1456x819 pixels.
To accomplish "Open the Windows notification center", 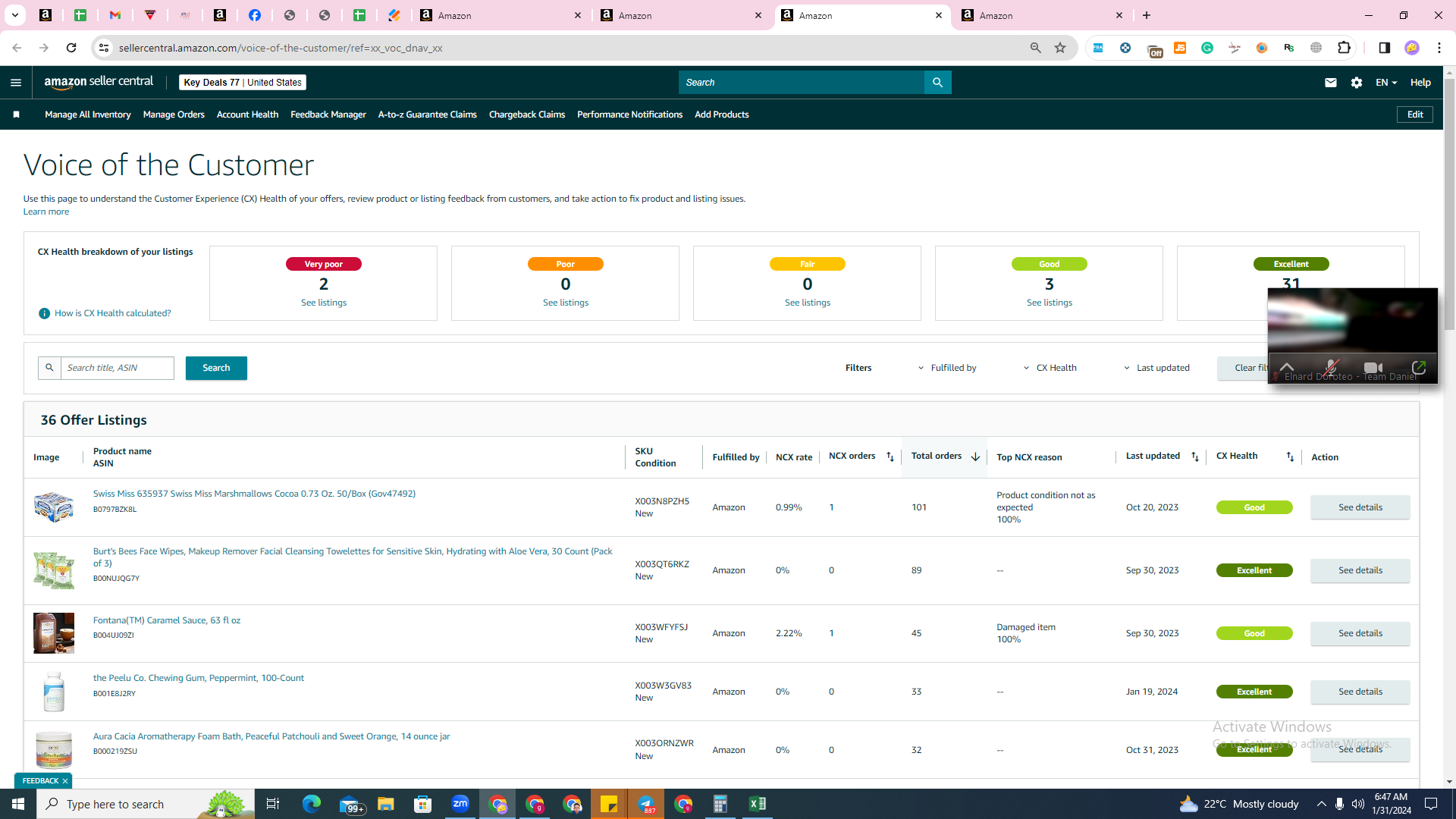I will [x=1431, y=804].
